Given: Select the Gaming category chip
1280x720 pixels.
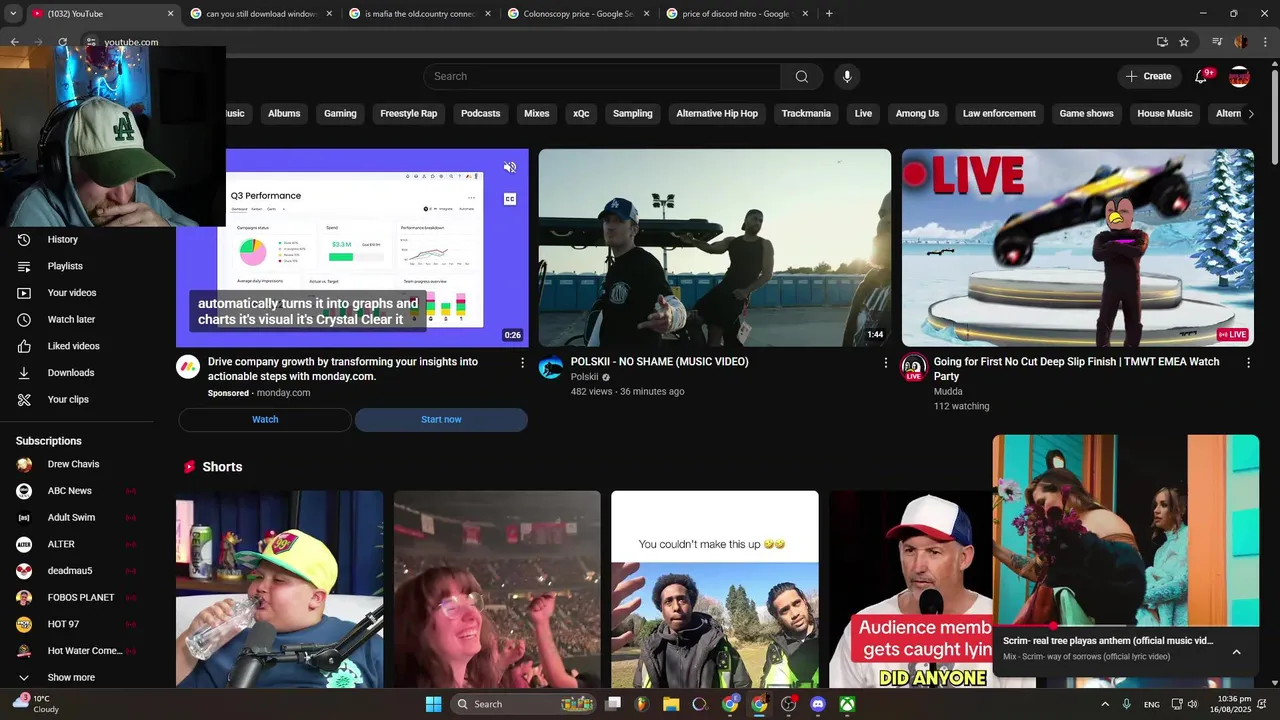Looking at the screenshot, I should (340, 114).
